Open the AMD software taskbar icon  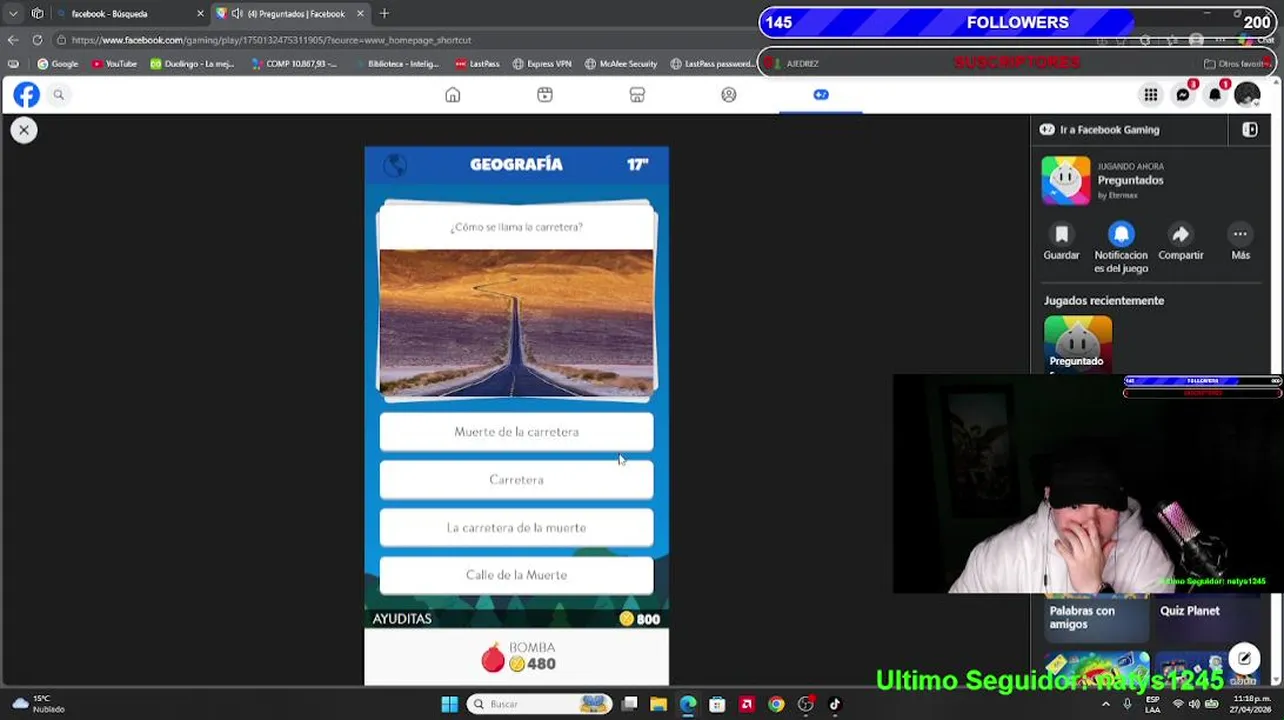pos(746,704)
